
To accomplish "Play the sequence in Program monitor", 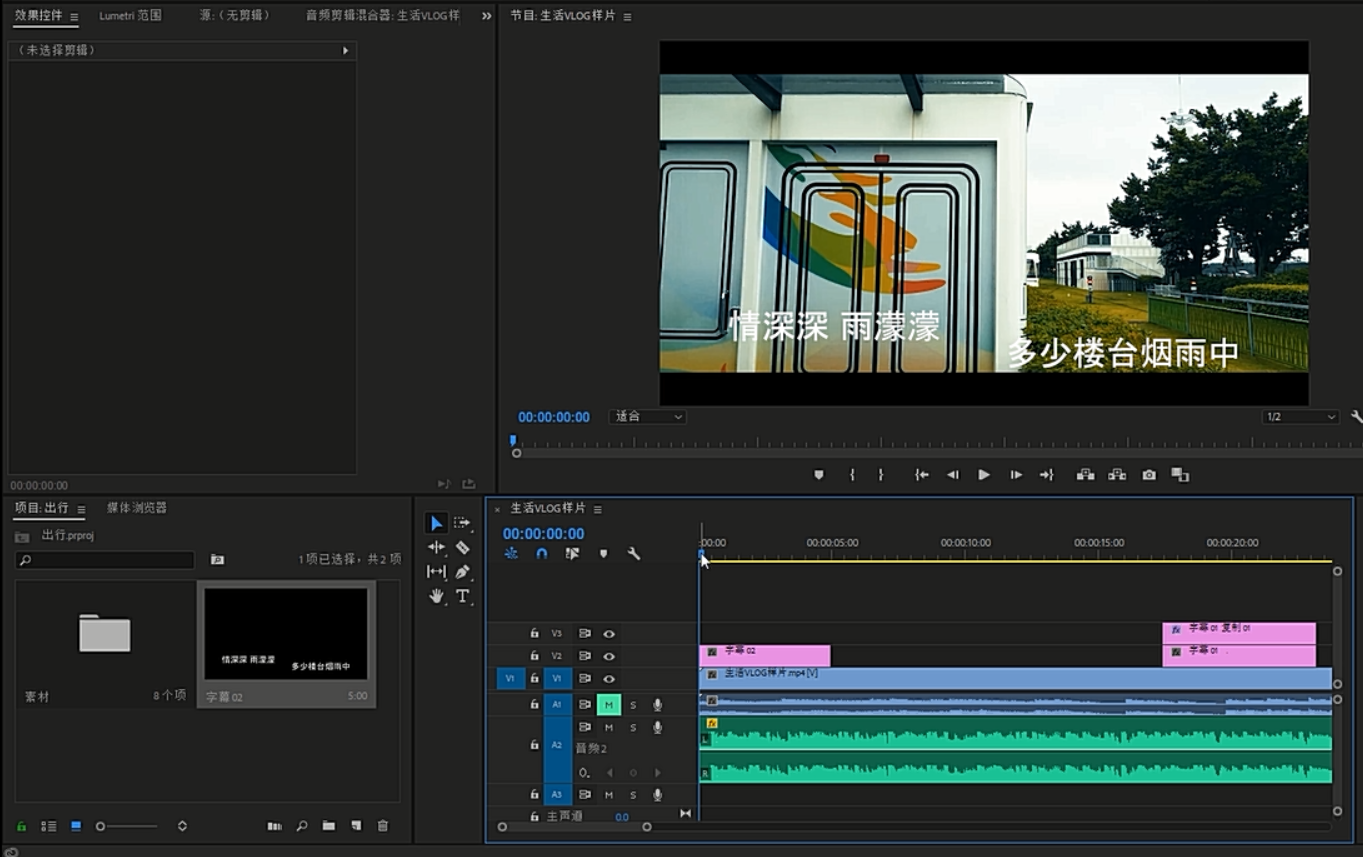I will click(984, 475).
